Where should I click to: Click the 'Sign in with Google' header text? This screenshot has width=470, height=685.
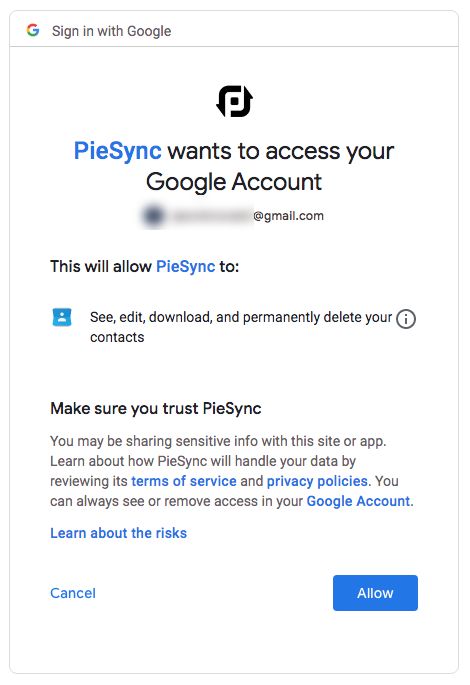111,31
